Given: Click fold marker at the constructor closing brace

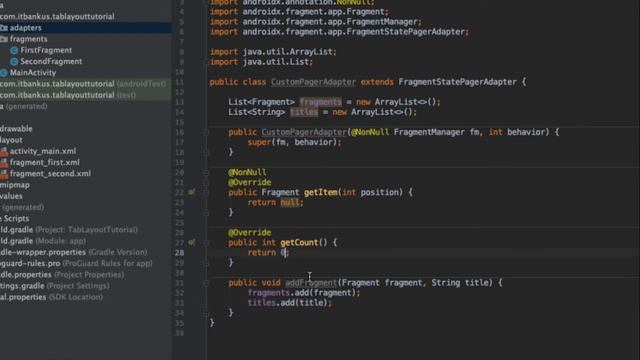Looking at the screenshot, I should click(x=206, y=152).
